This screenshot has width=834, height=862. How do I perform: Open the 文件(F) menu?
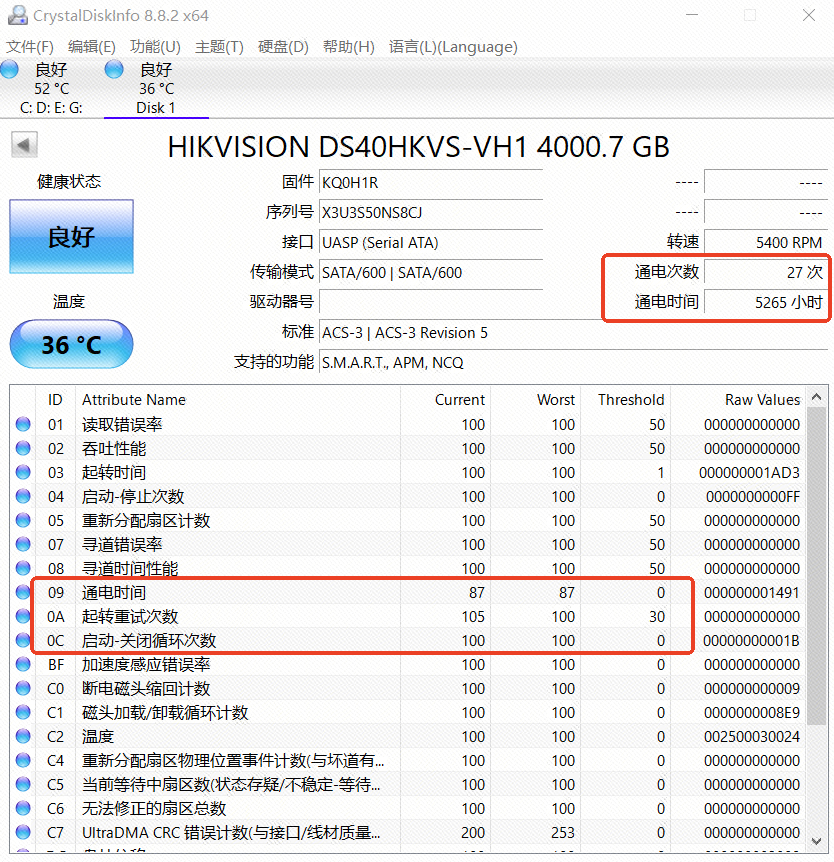[30, 47]
